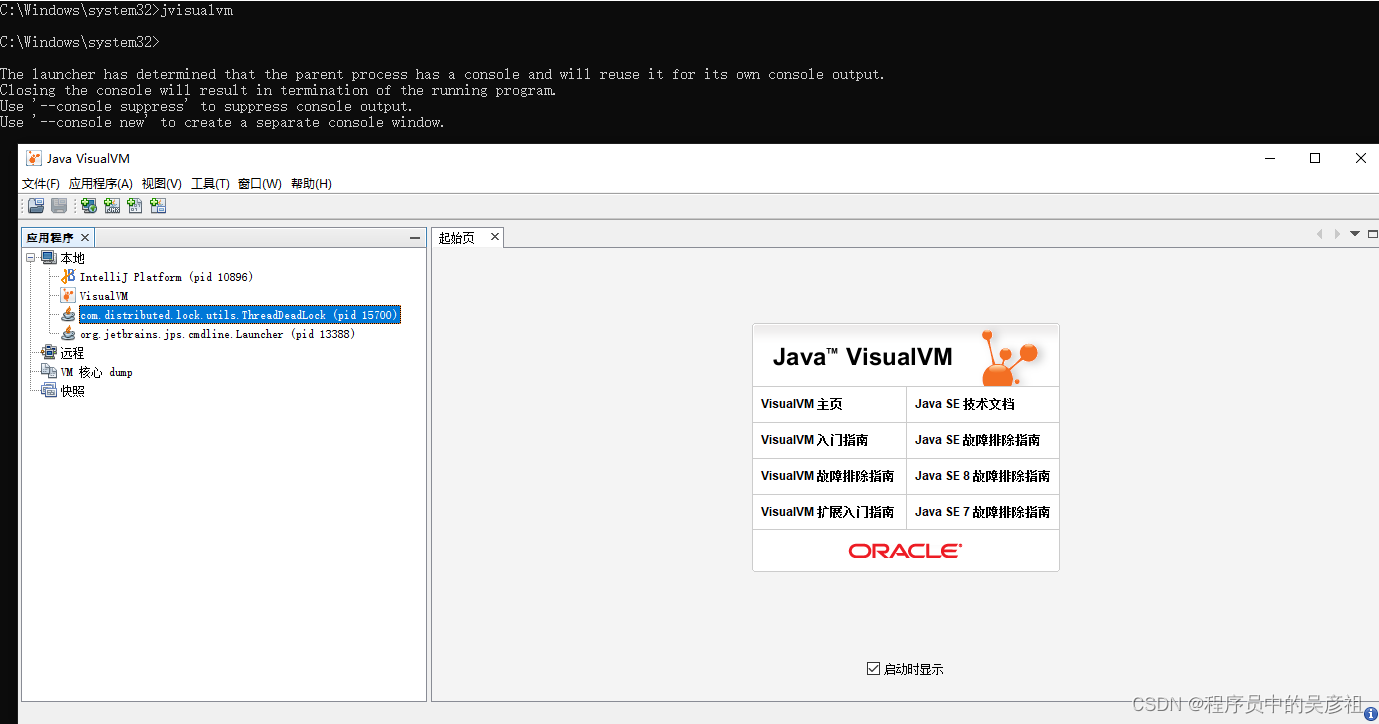Screen dimensions: 1379x724
Task: Click the previous document left arrow
Action: point(1319,233)
